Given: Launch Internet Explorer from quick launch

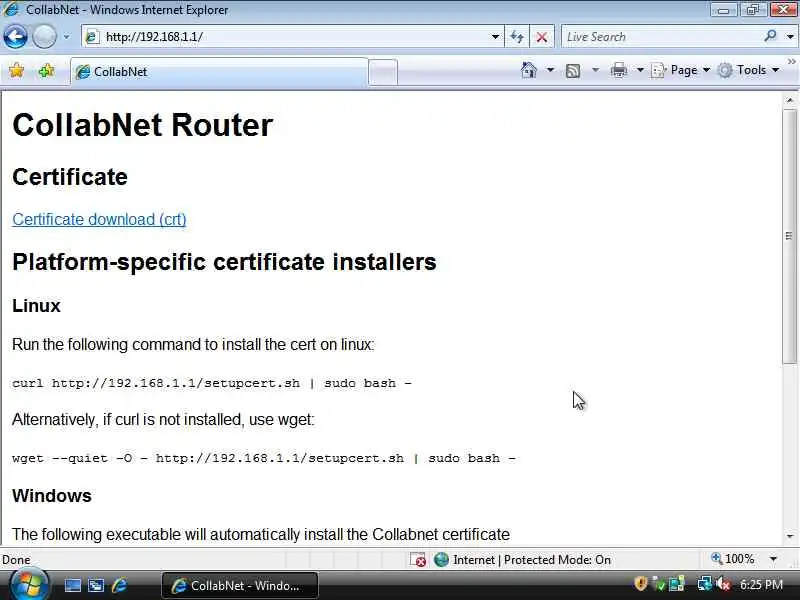Looking at the screenshot, I should (x=119, y=585).
